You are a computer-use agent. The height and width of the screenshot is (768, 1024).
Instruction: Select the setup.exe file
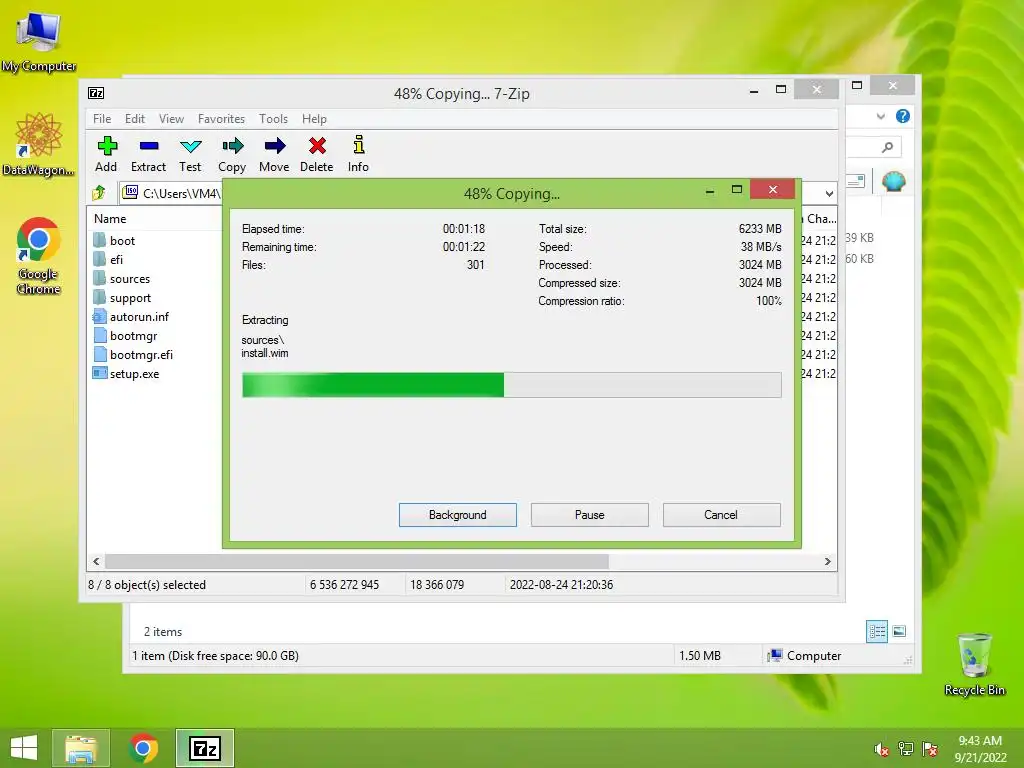tap(126, 374)
